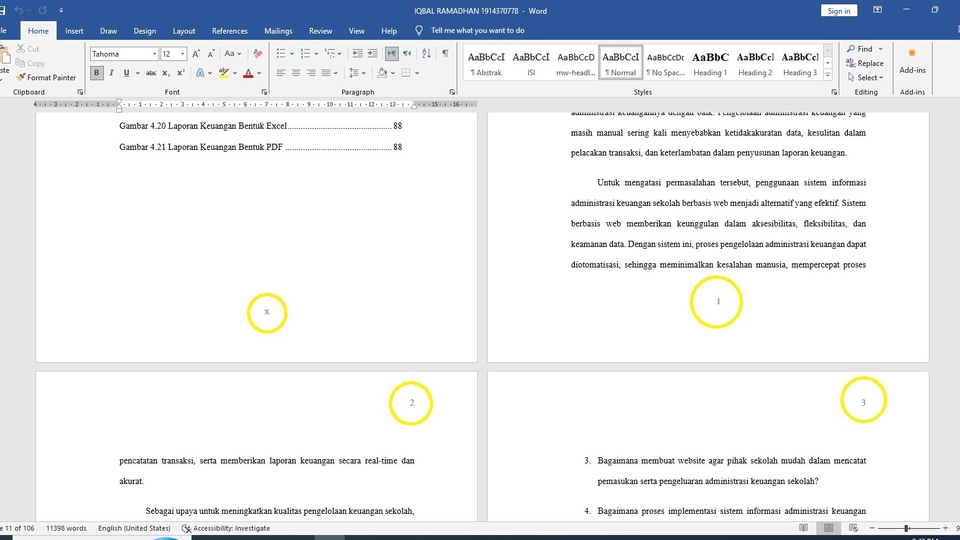Increase the paragraph indent
This screenshot has height=540, width=960.
(371, 54)
